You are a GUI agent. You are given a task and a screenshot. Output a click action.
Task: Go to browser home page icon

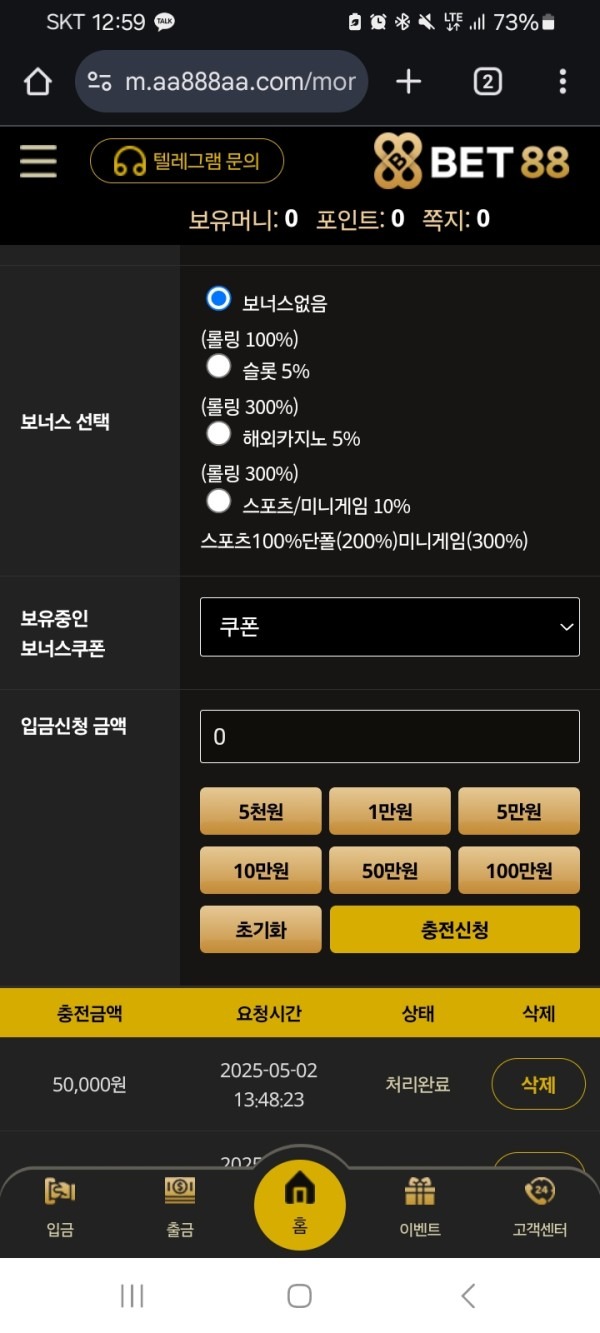(x=38, y=82)
